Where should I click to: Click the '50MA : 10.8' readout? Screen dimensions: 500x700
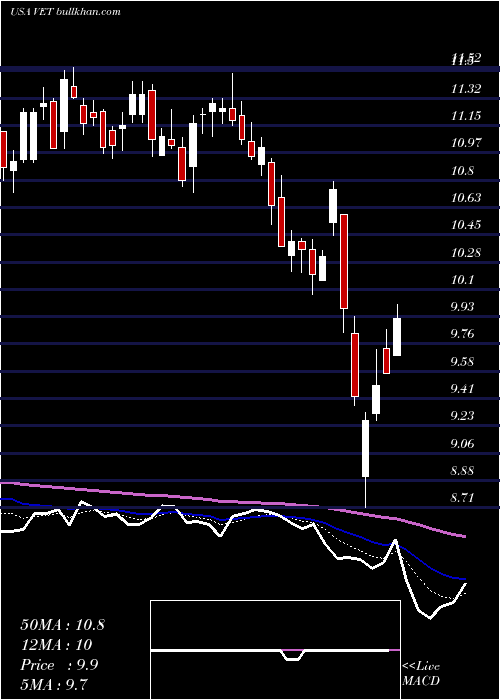(x=62, y=625)
